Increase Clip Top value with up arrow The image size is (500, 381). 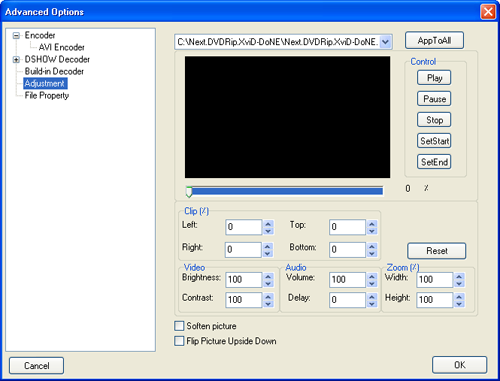click(372, 223)
